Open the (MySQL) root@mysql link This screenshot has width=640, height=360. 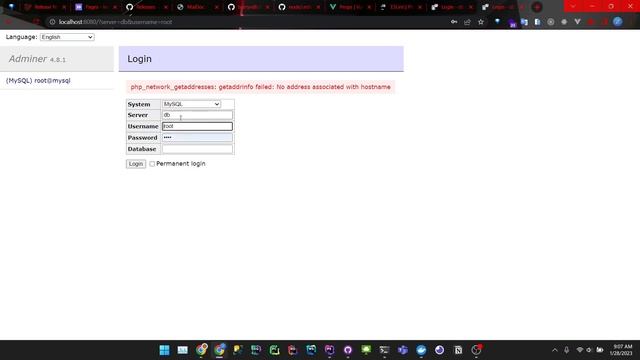38,81
